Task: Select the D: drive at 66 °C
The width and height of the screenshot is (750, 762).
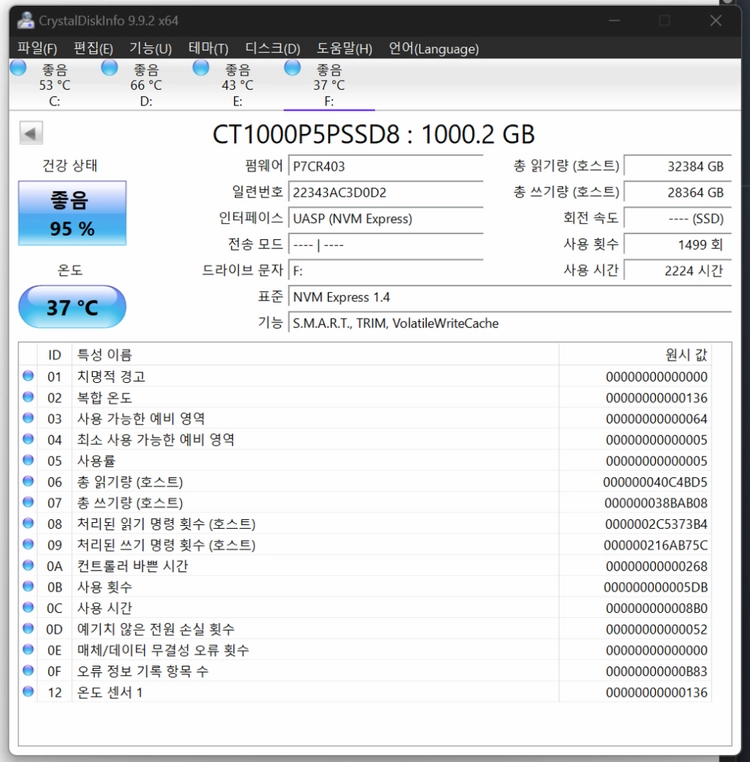Action: click(146, 85)
